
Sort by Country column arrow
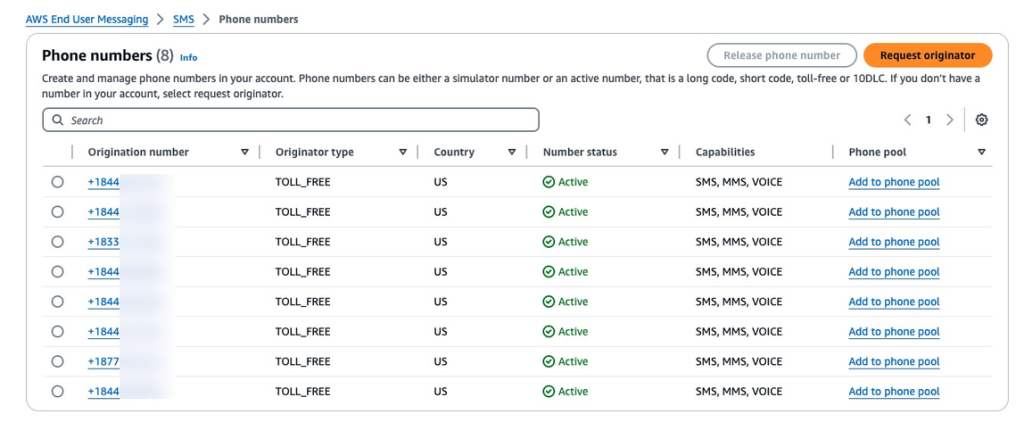[512, 152]
